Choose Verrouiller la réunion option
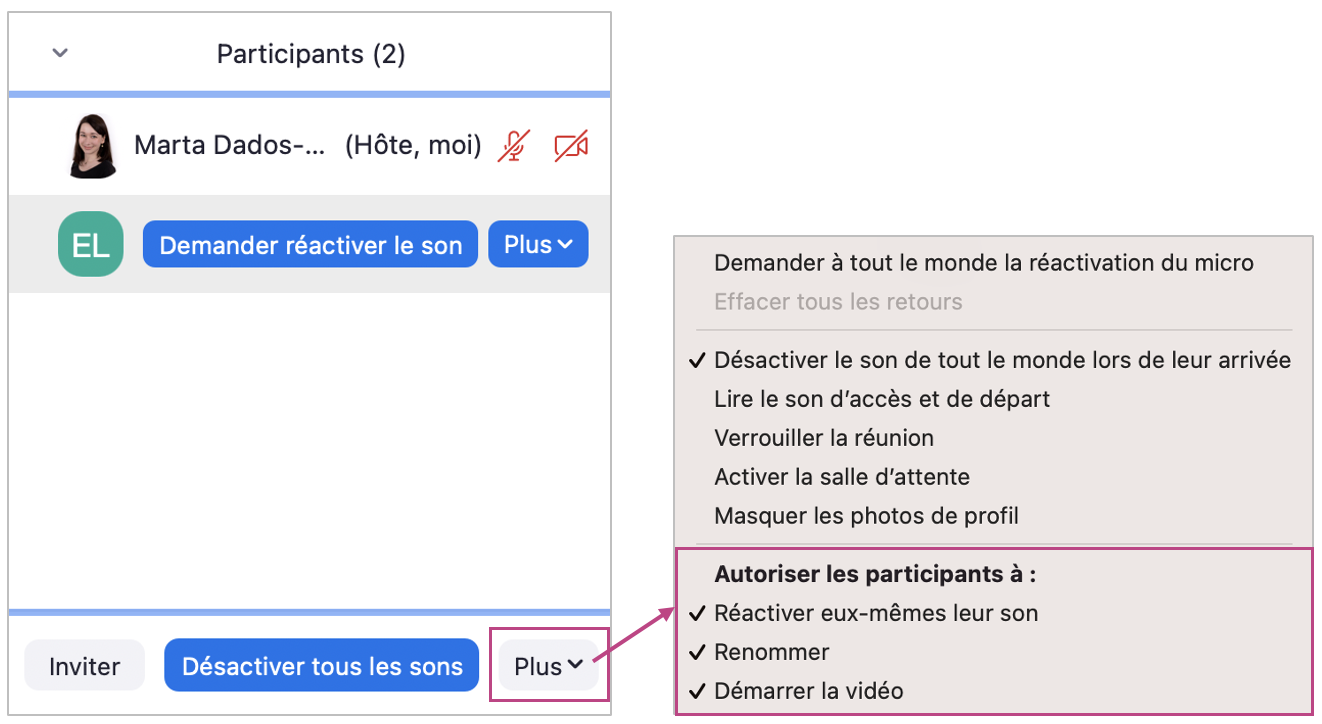This screenshot has width=1322, height=724. pyautogui.click(x=823, y=438)
